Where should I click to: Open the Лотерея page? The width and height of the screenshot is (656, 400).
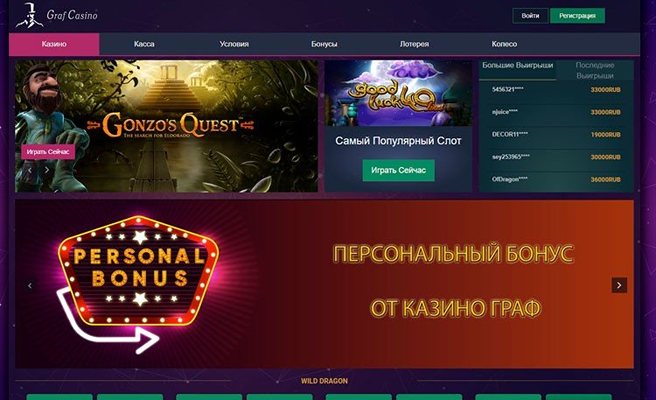coord(414,44)
